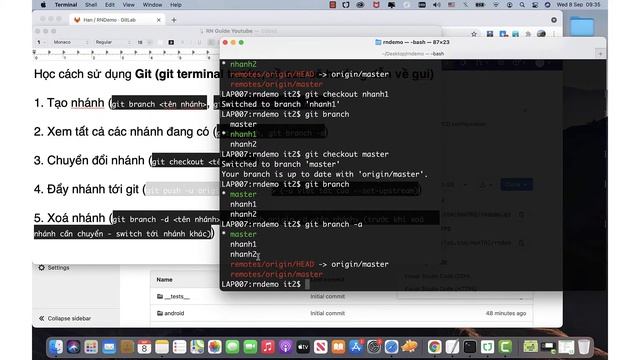Open the Apple menu
640x360 pixels.
tap(44, 5)
